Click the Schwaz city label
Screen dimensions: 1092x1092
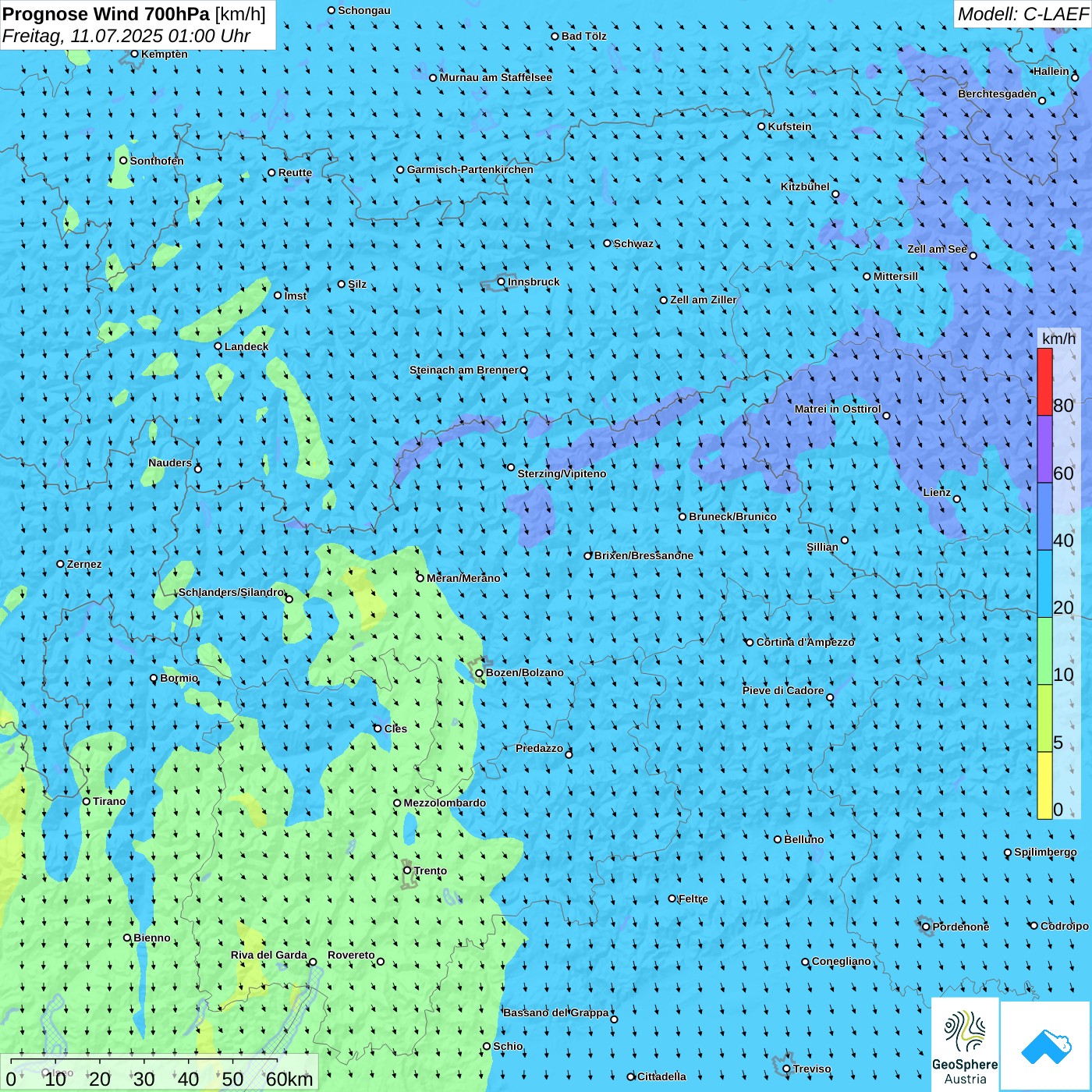[x=633, y=243]
